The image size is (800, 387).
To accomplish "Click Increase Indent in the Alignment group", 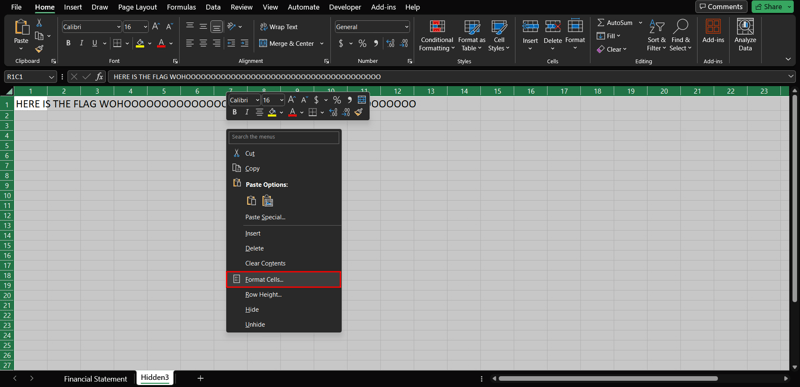I will pyautogui.click(x=244, y=43).
